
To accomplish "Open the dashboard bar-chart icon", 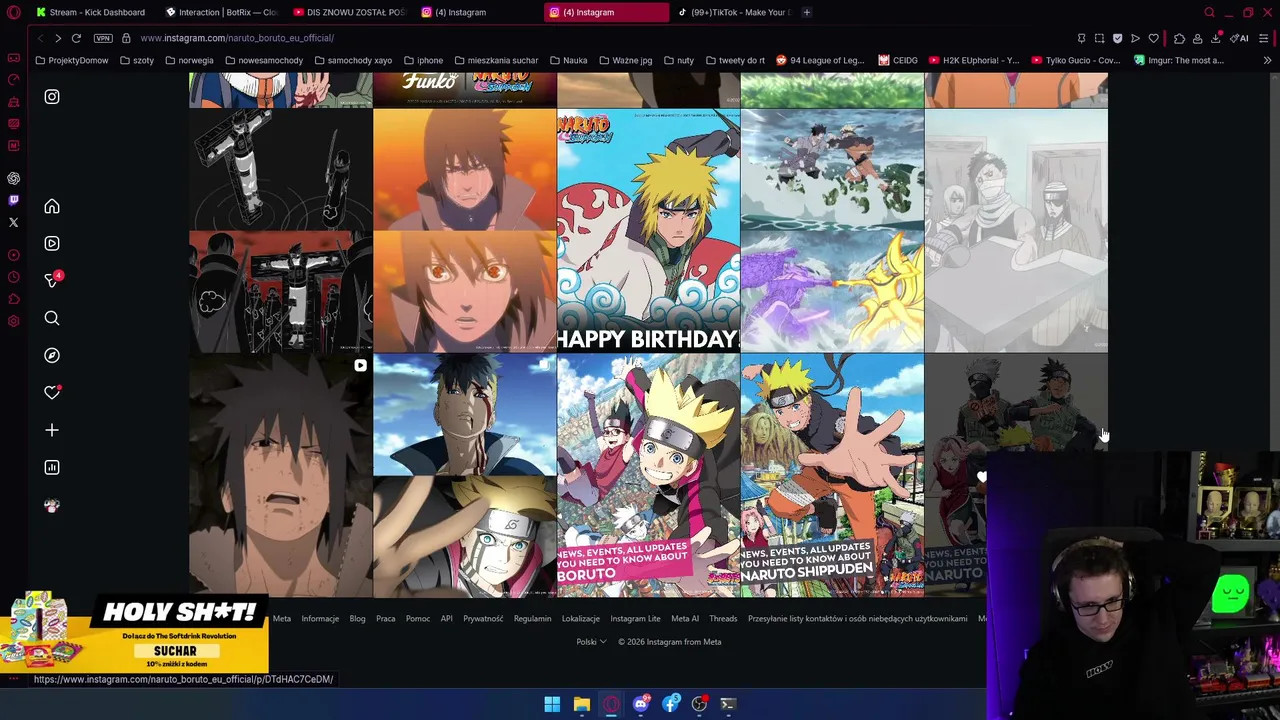I will pos(52,467).
